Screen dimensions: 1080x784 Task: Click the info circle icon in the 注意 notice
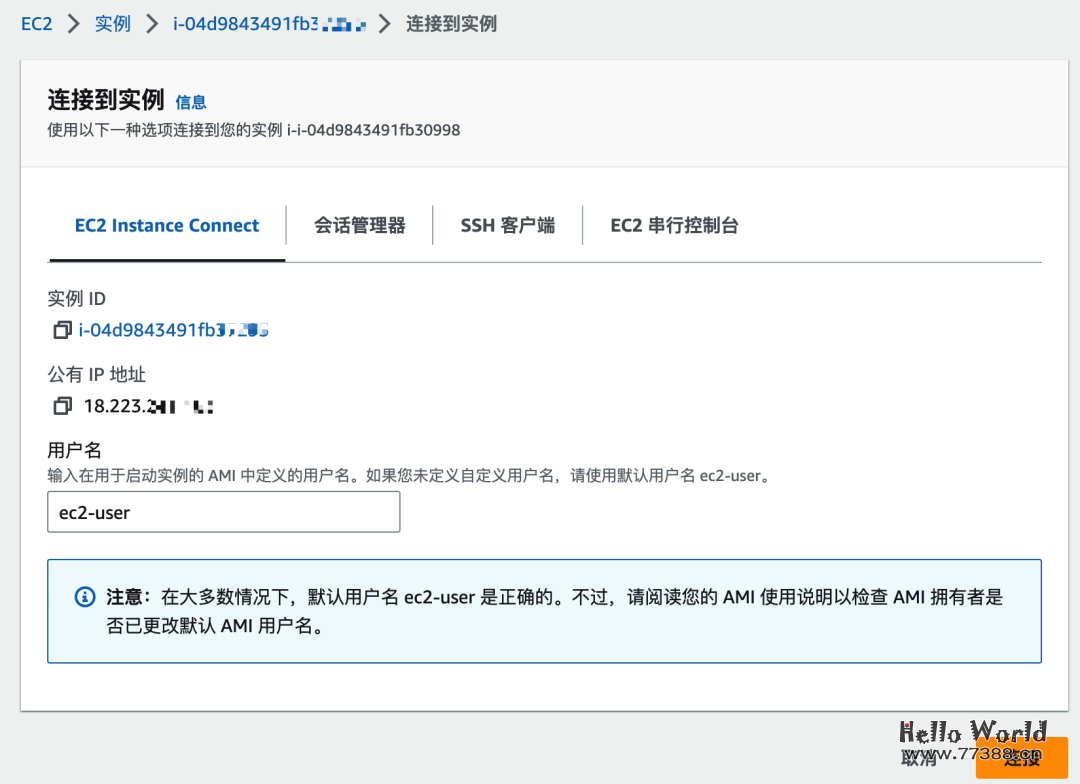coord(84,597)
